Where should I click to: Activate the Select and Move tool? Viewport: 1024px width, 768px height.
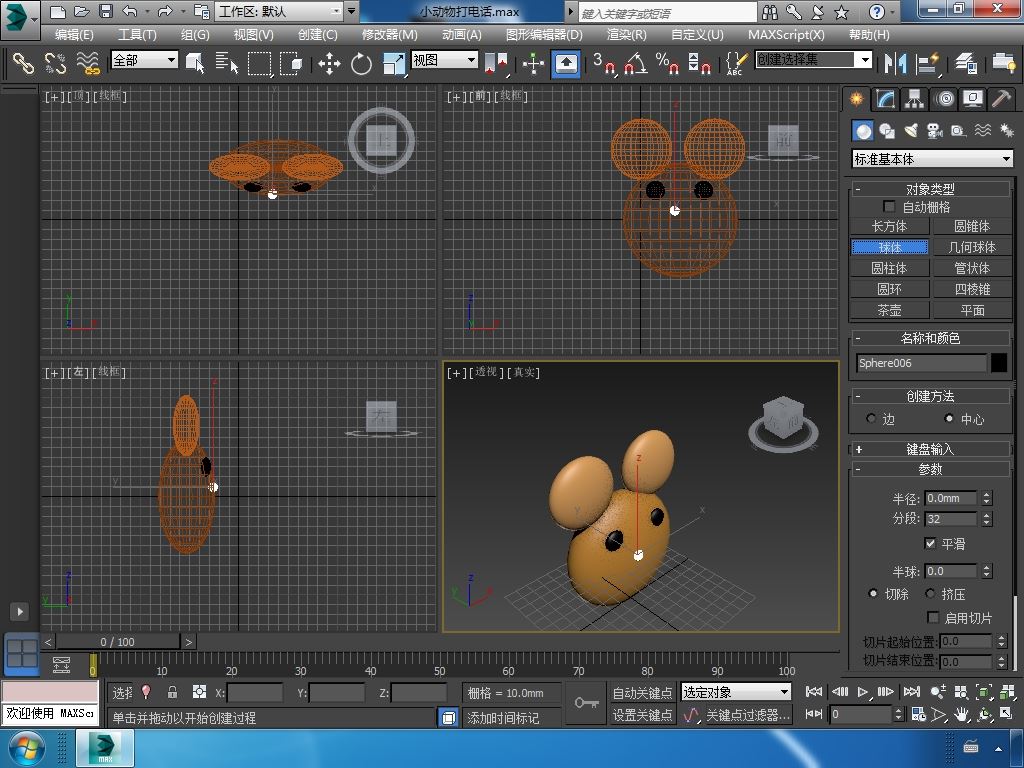pos(329,63)
